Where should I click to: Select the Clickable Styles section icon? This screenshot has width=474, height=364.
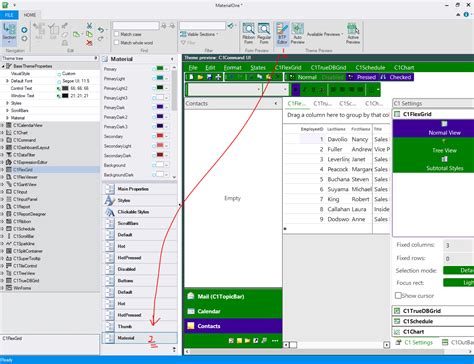click(x=110, y=212)
